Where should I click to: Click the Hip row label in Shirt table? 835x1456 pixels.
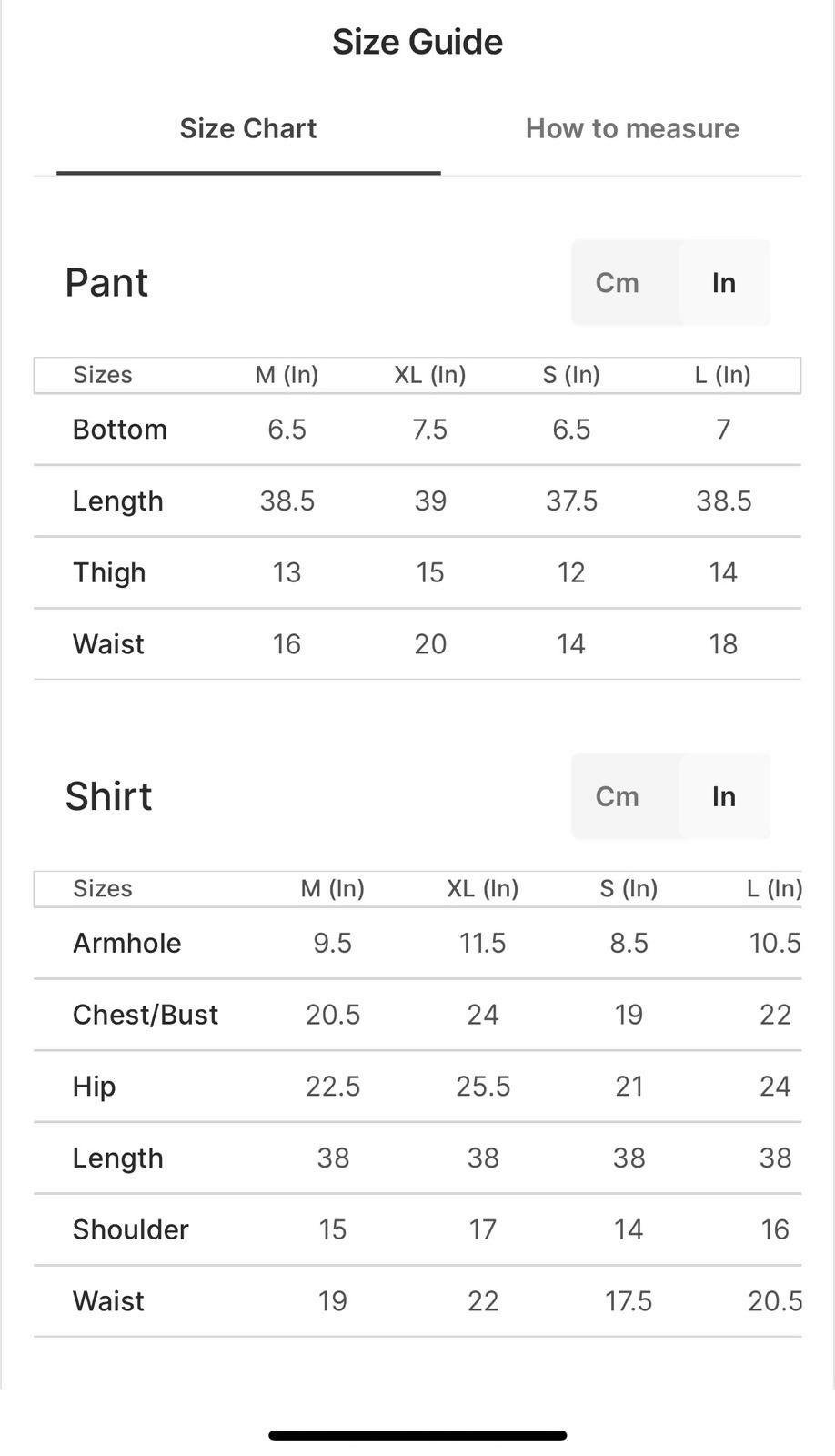(x=95, y=1087)
